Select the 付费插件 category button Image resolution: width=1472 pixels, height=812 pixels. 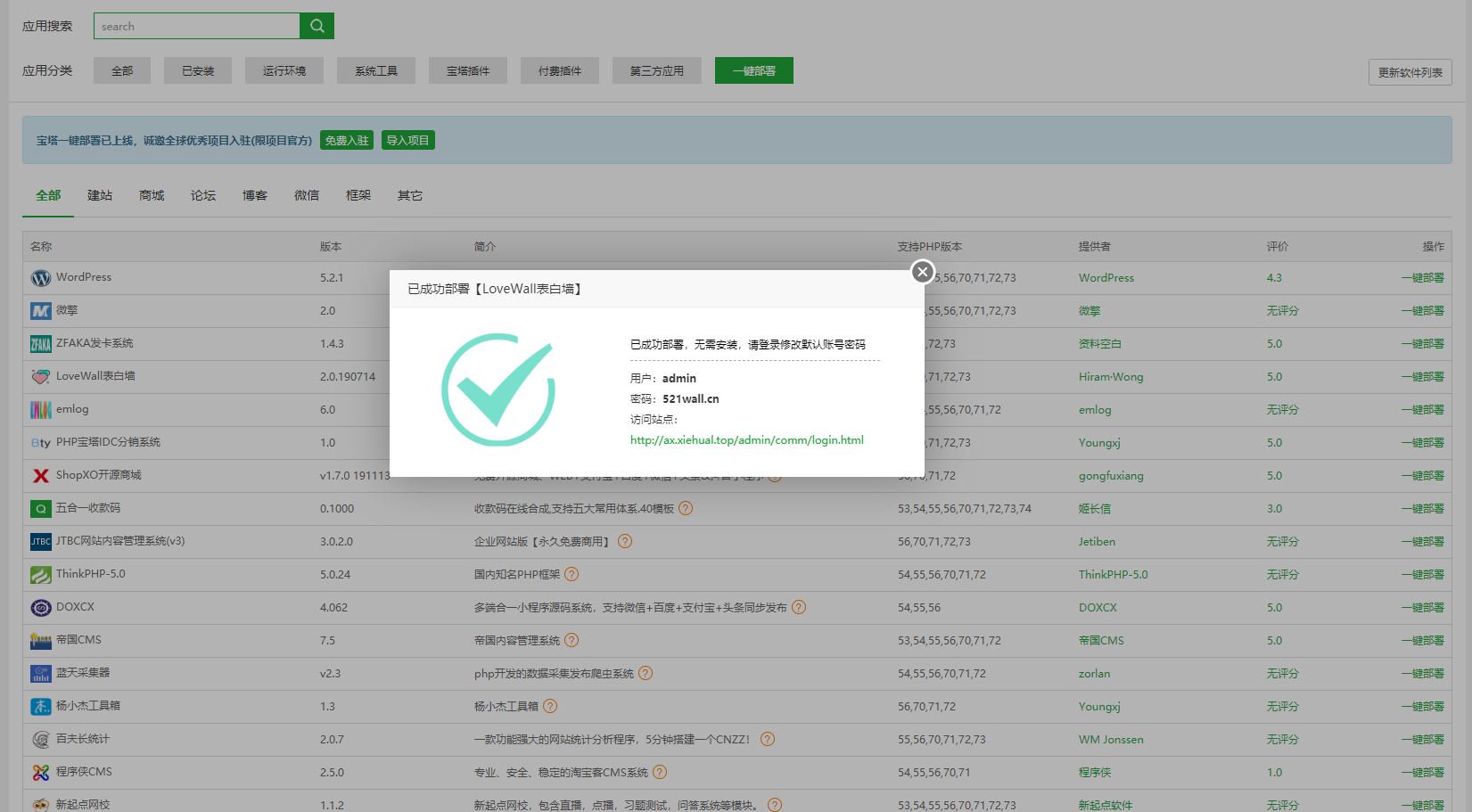pos(560,70)
